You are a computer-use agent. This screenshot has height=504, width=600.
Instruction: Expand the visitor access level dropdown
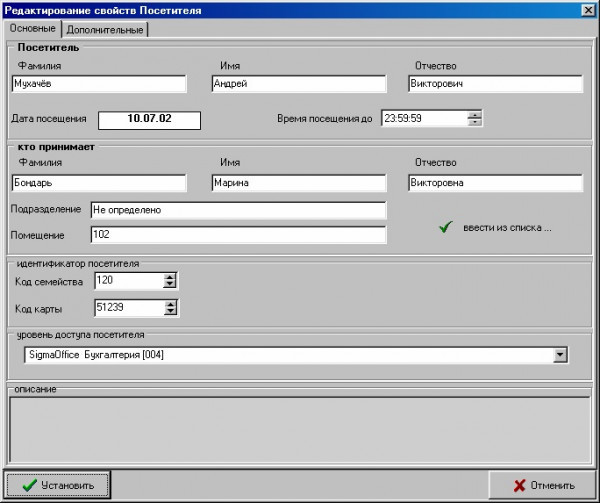(560, 354)
